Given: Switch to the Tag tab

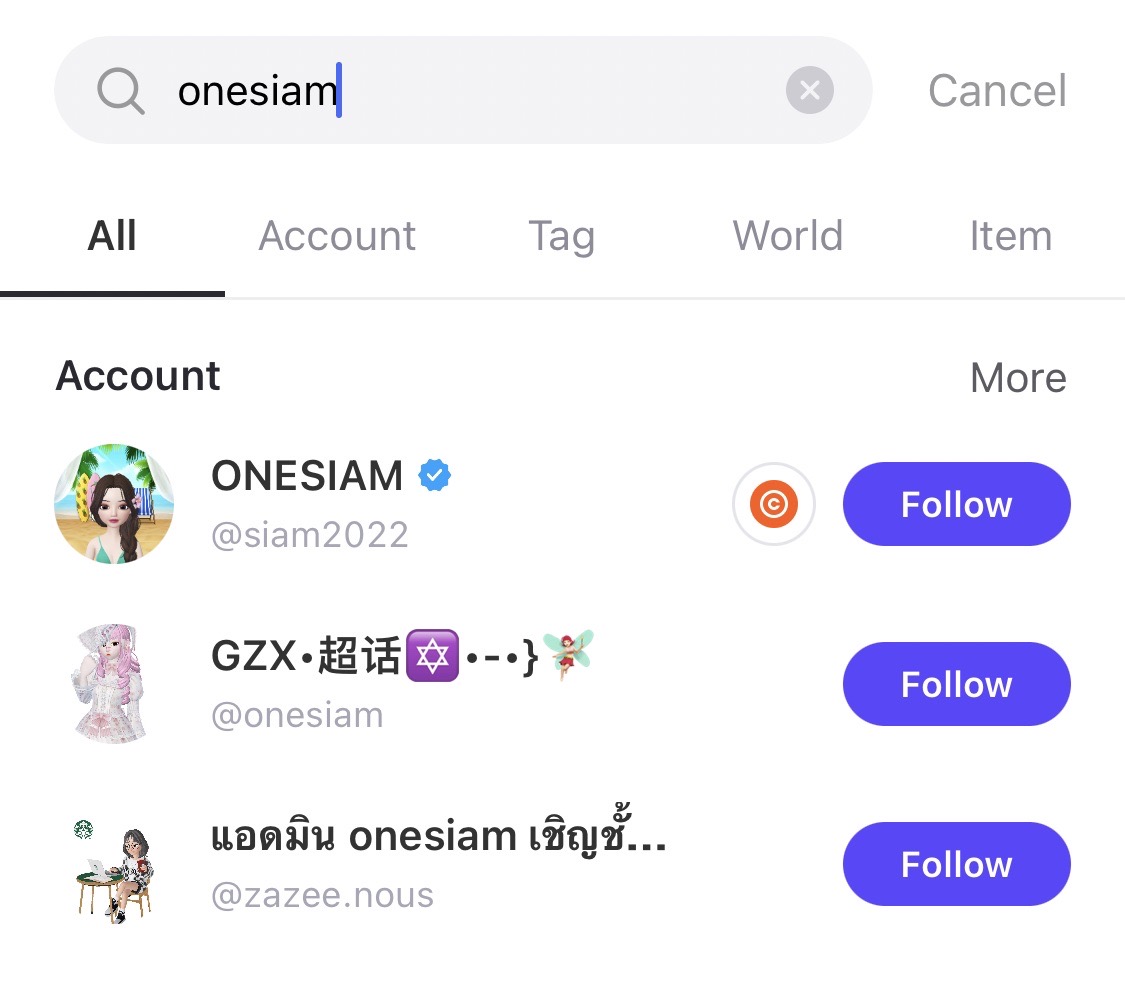Looking at the screenshot, I should 561,237.
